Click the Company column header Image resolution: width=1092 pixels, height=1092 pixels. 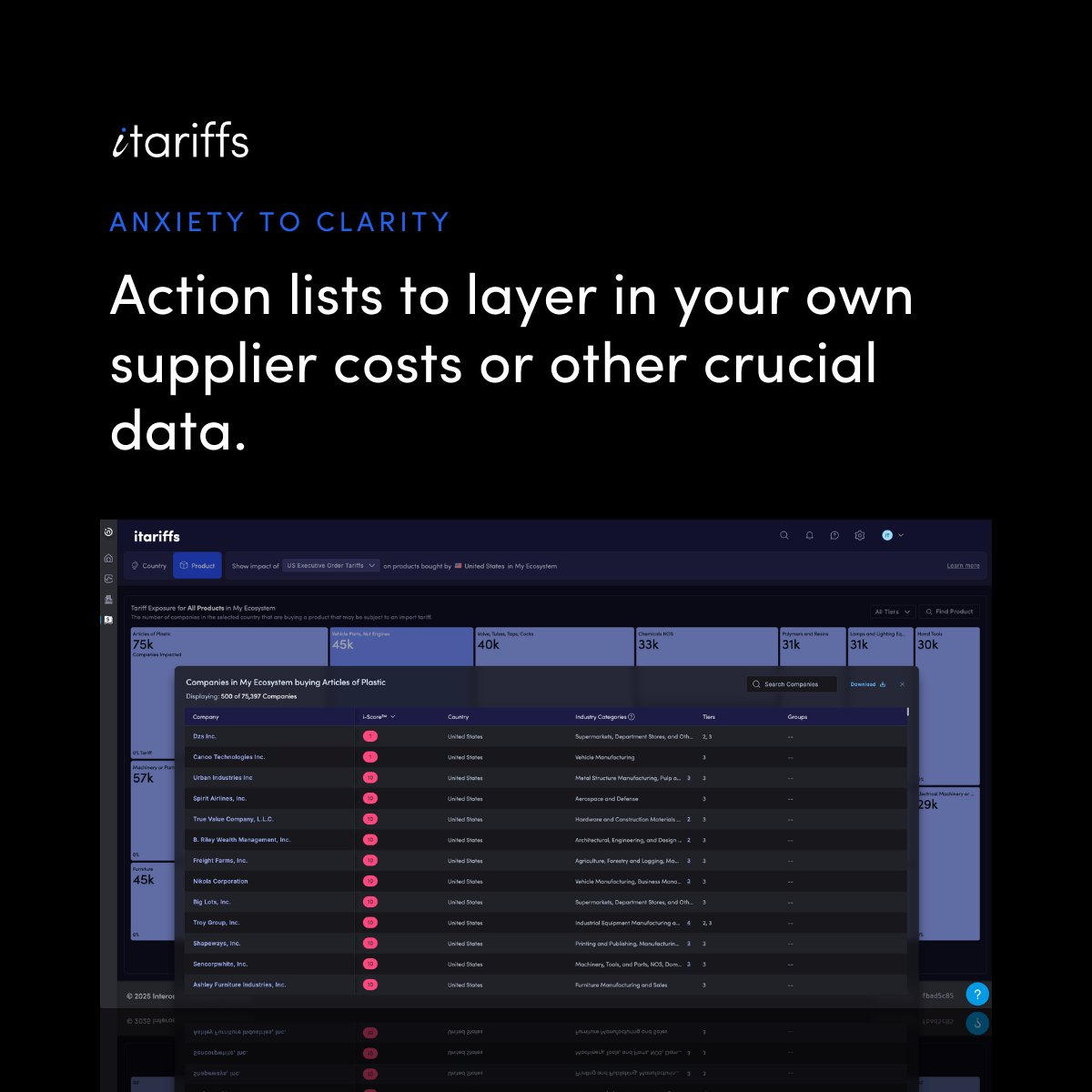[206, 717]
